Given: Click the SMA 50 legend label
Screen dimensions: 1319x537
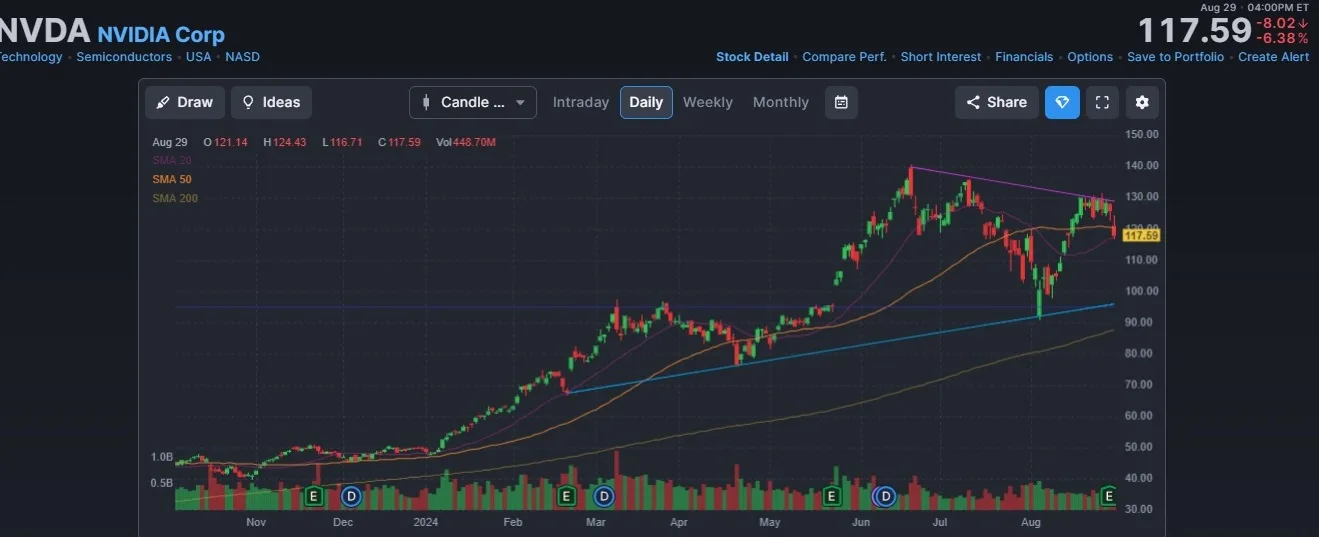Looking at the screenshot, I should [x=172, y=179].
